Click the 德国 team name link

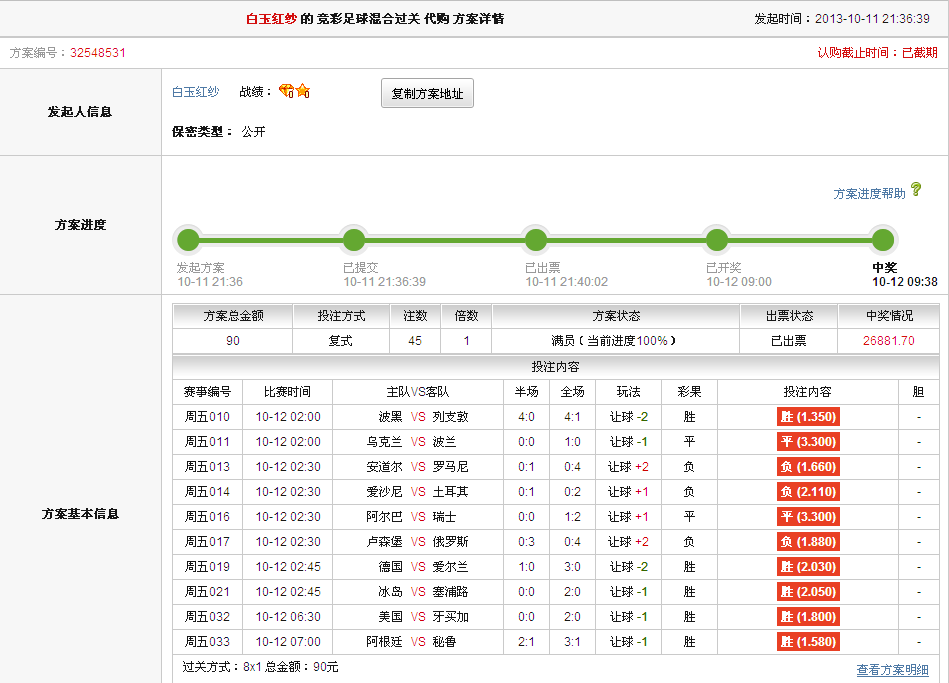pos(390,567)
